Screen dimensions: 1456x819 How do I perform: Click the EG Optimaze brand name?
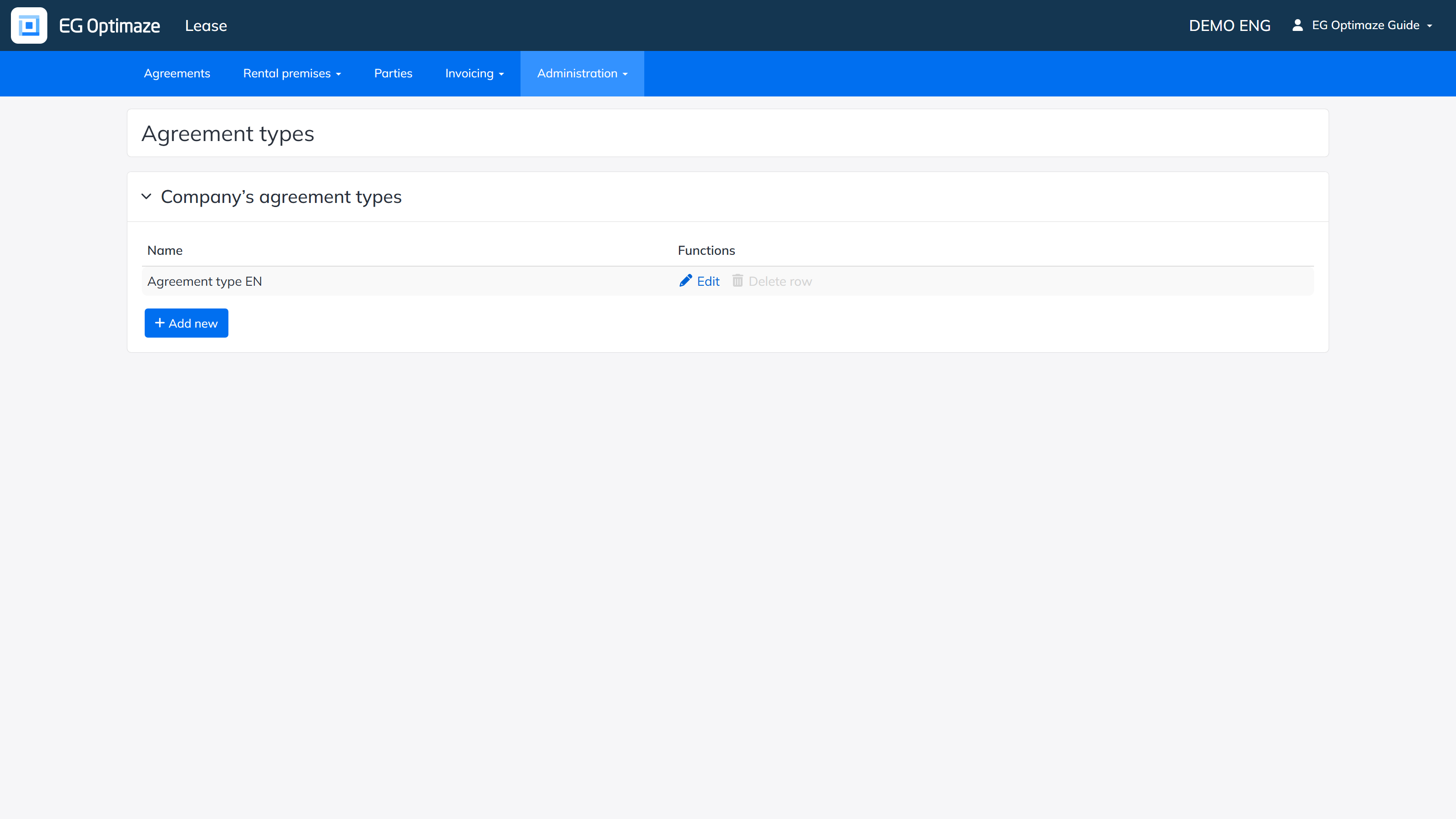(x=109, y=25)
